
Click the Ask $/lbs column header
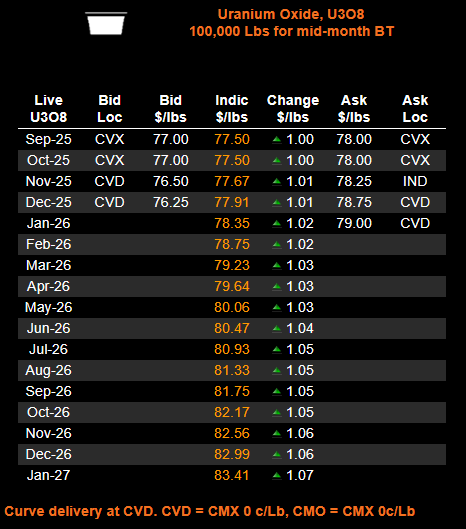(x=354, y=109)
